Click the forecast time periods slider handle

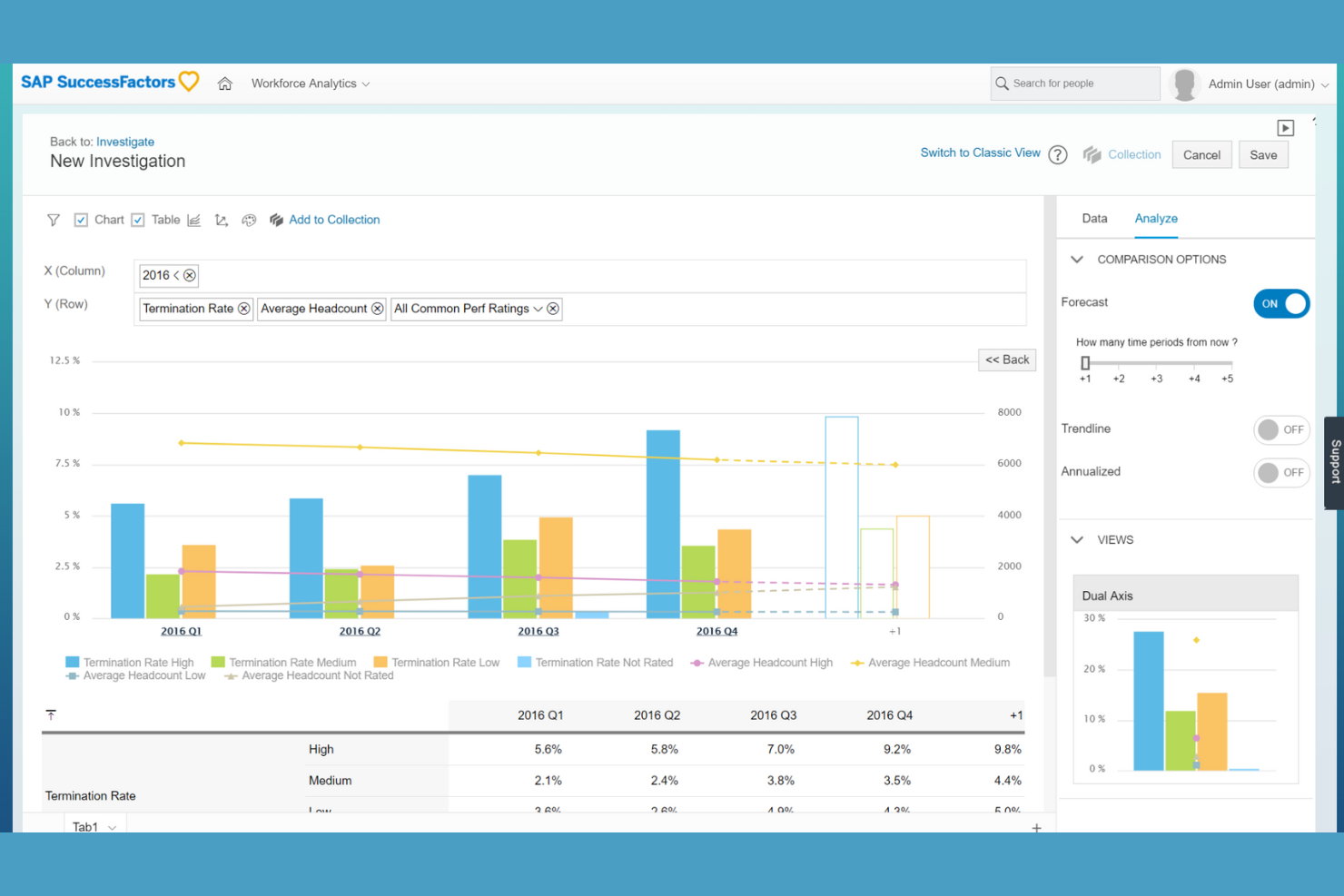tap(1085, 363)
